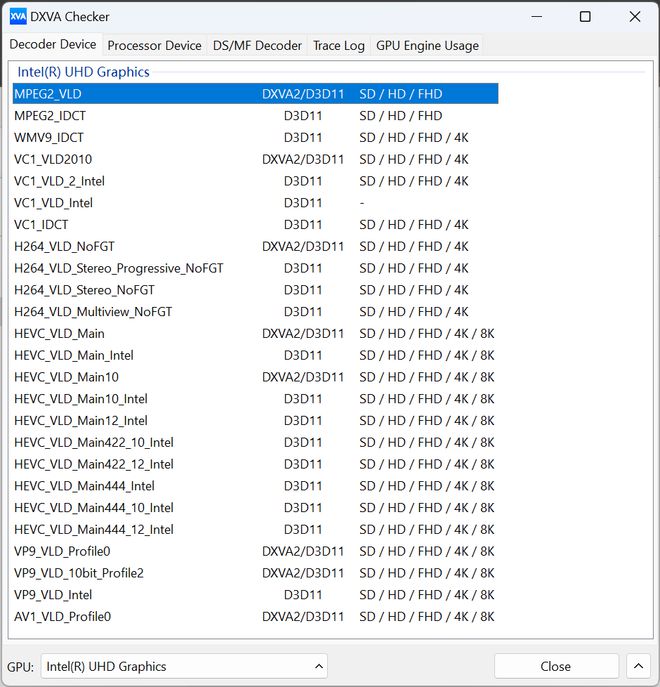Close window with the title bar X
The image size is (660, 687).
635,17
